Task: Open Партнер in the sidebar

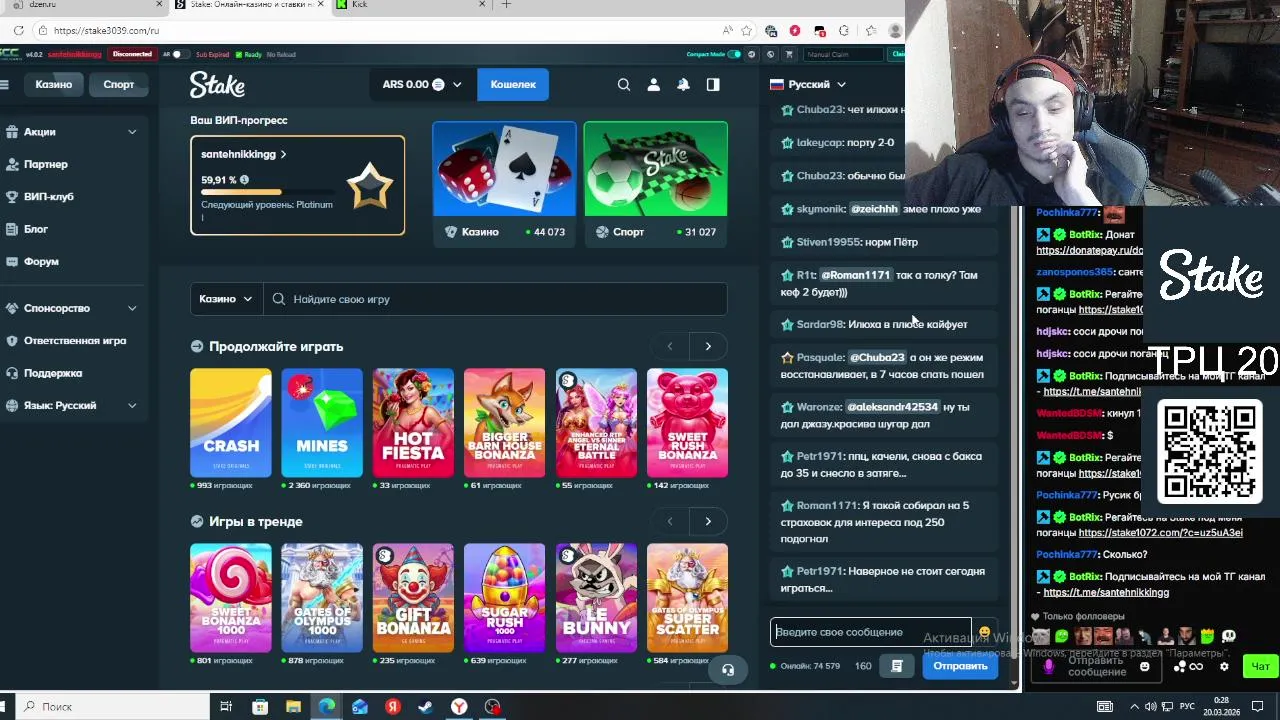Action: (x=46, y=164)
